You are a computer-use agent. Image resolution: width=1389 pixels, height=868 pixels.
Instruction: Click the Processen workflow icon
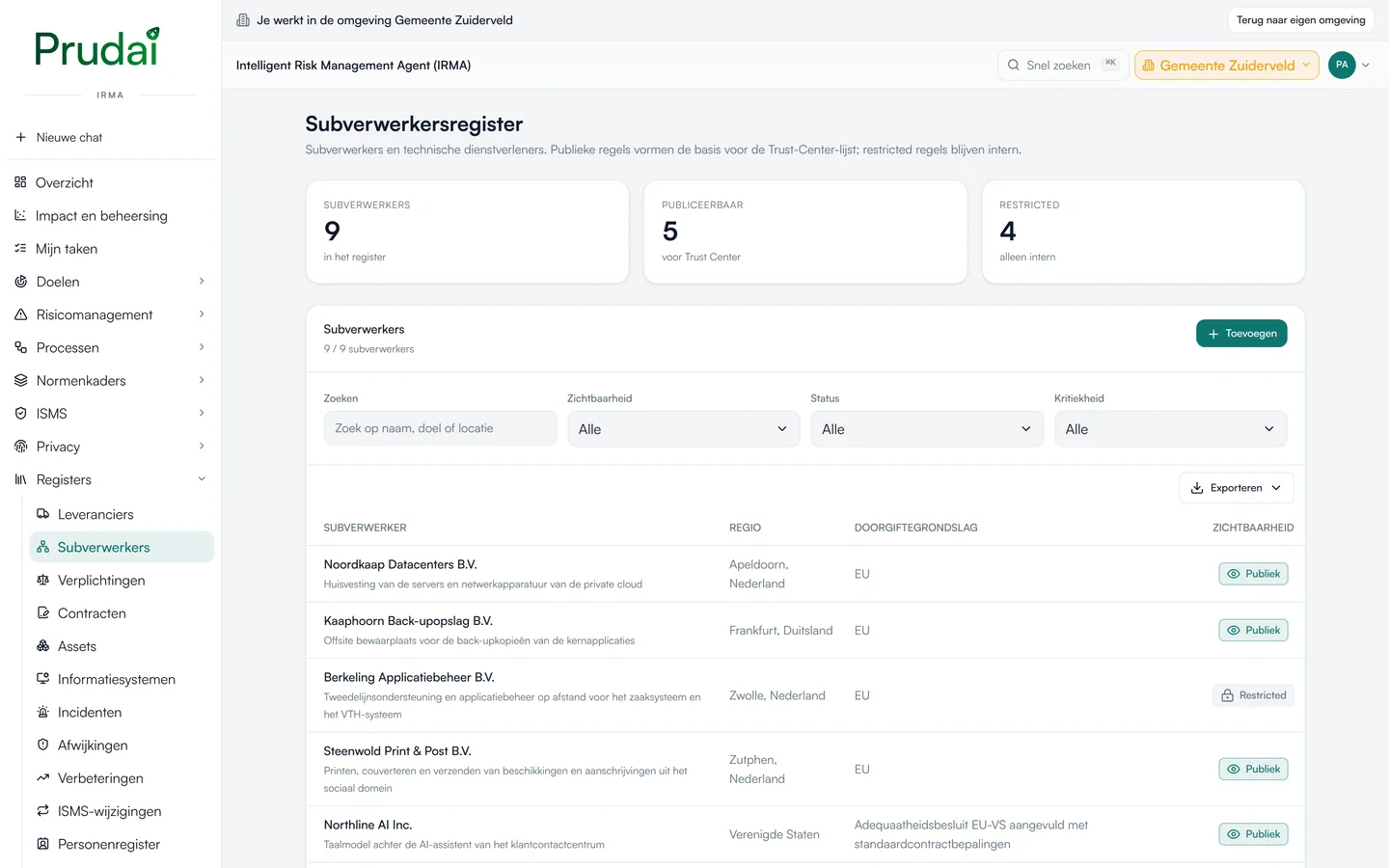(x=20, y=347)
